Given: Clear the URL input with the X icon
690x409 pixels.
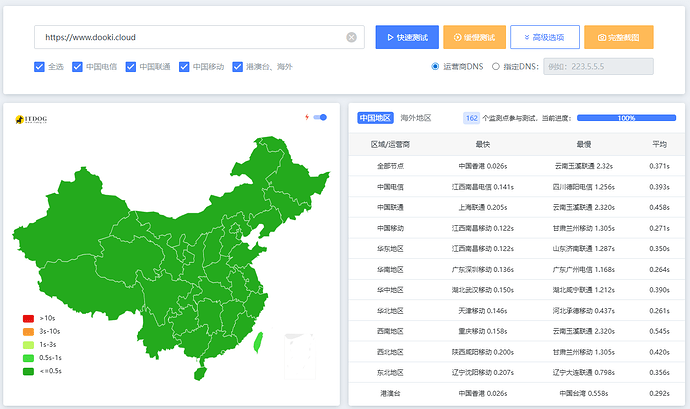Looking at the screenshot, I should [x=351, y=37].
